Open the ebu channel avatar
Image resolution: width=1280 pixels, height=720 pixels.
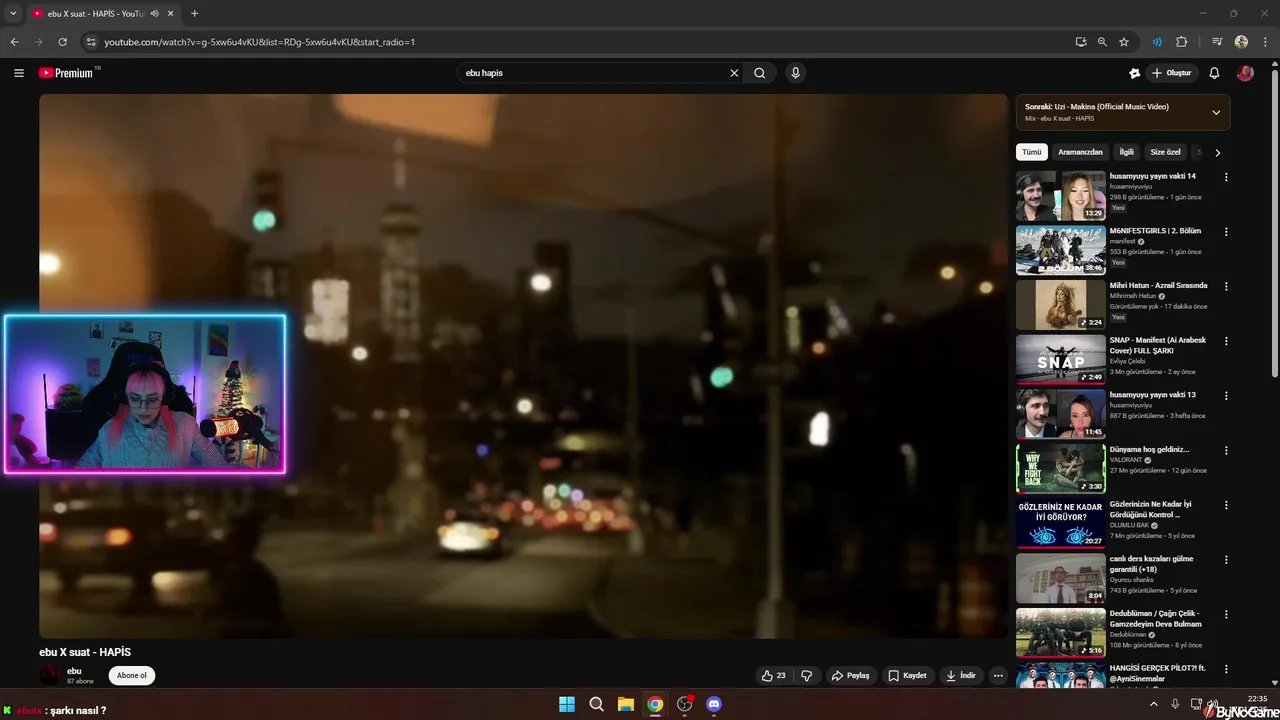(x=50, y=675)
